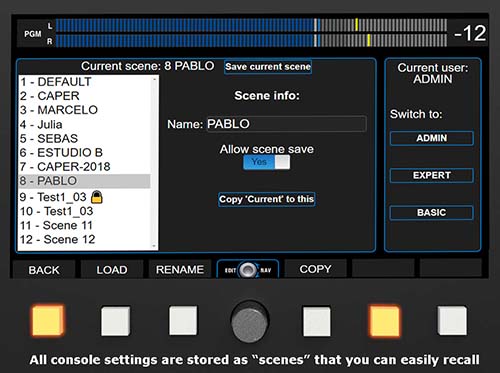This screenshot has height=373, width=500.
Task: Push the rightmost white hardware button
Action: point(452,321)
